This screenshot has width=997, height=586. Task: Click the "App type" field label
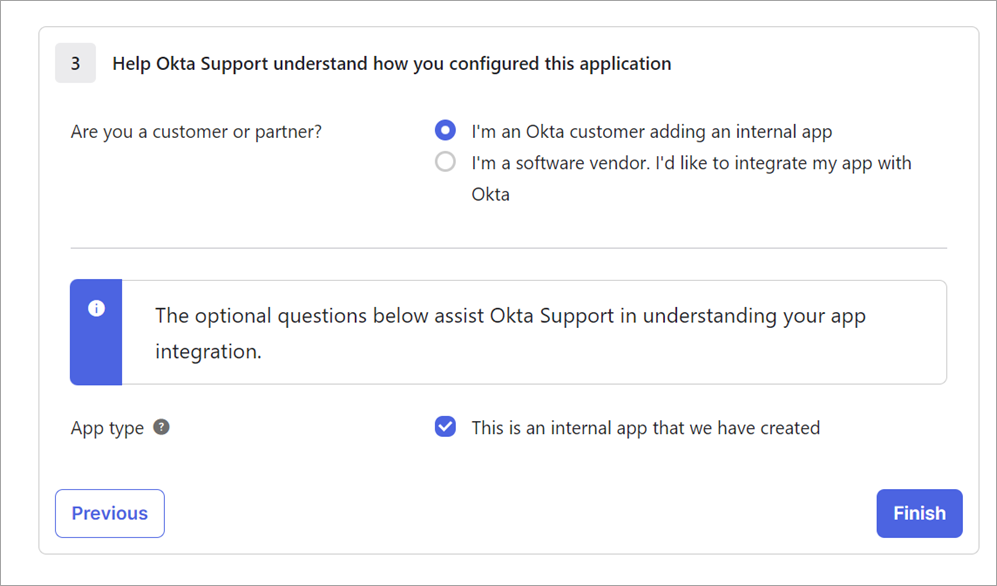(107, 428)
